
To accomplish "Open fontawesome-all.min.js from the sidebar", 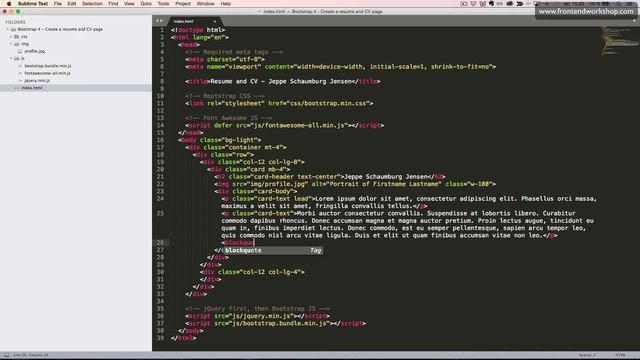I will click(47, 73).
